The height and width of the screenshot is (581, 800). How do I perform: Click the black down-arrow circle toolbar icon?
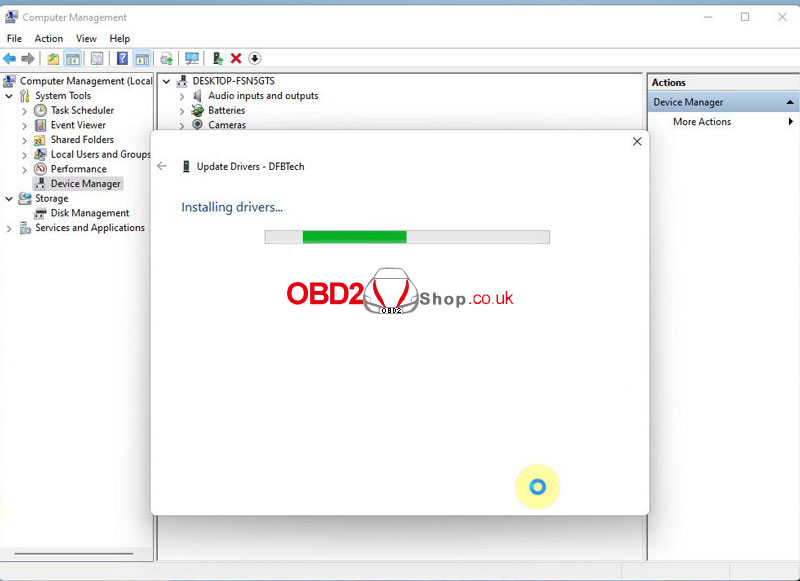coord(255,59)
